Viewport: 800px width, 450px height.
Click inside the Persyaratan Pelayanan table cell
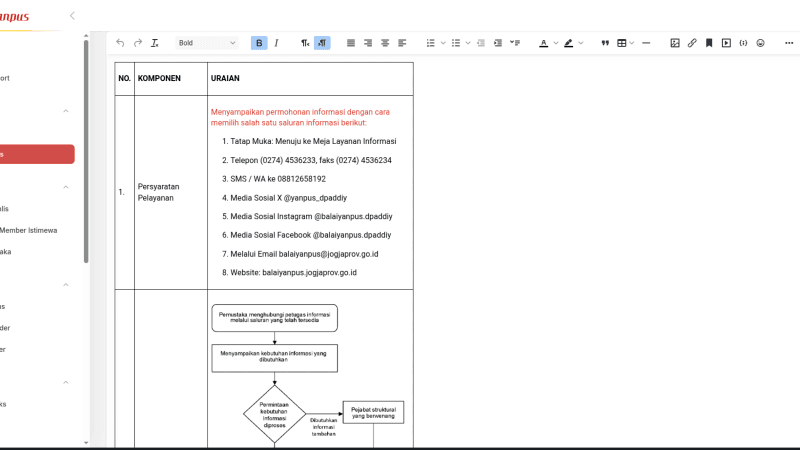[x=170, y=191]
